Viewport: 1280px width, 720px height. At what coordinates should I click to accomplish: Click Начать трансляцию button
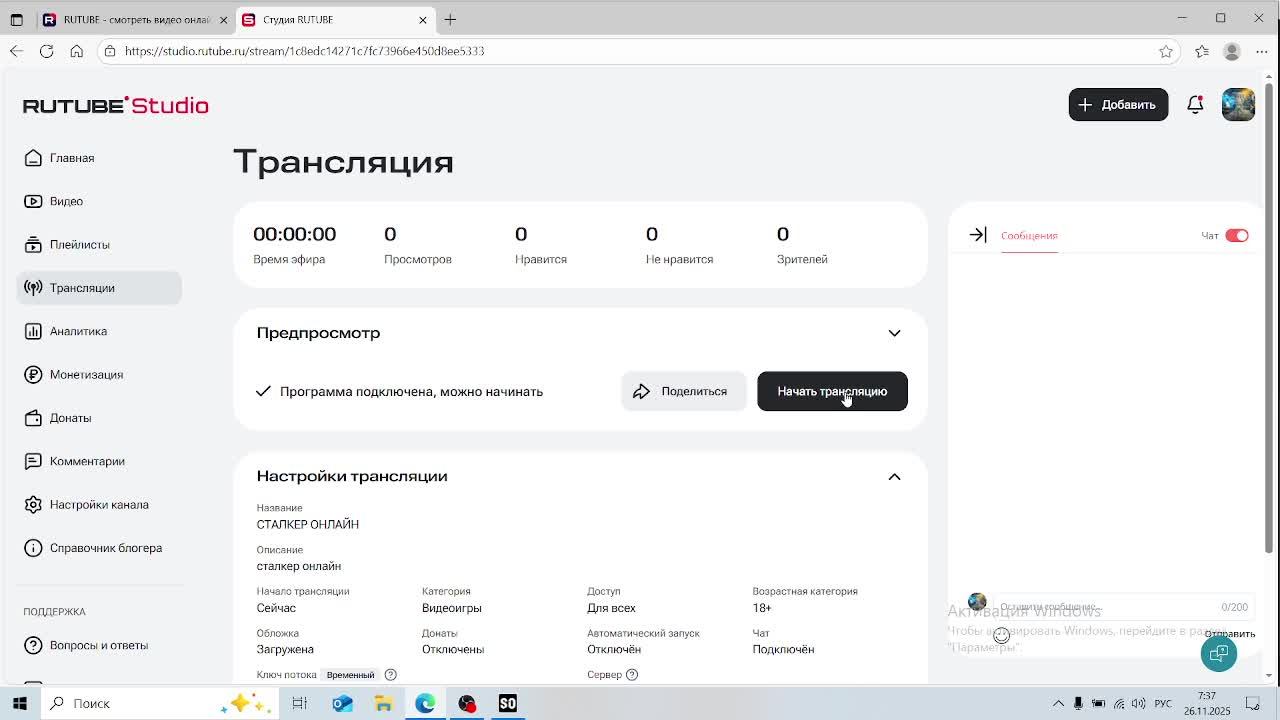(832, 391)
